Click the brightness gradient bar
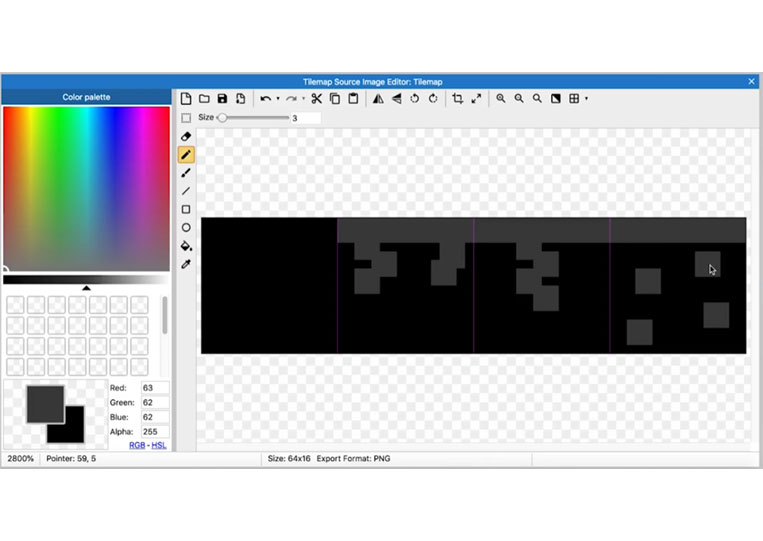This screenshot has height=541, width=763. pos(86,279)
